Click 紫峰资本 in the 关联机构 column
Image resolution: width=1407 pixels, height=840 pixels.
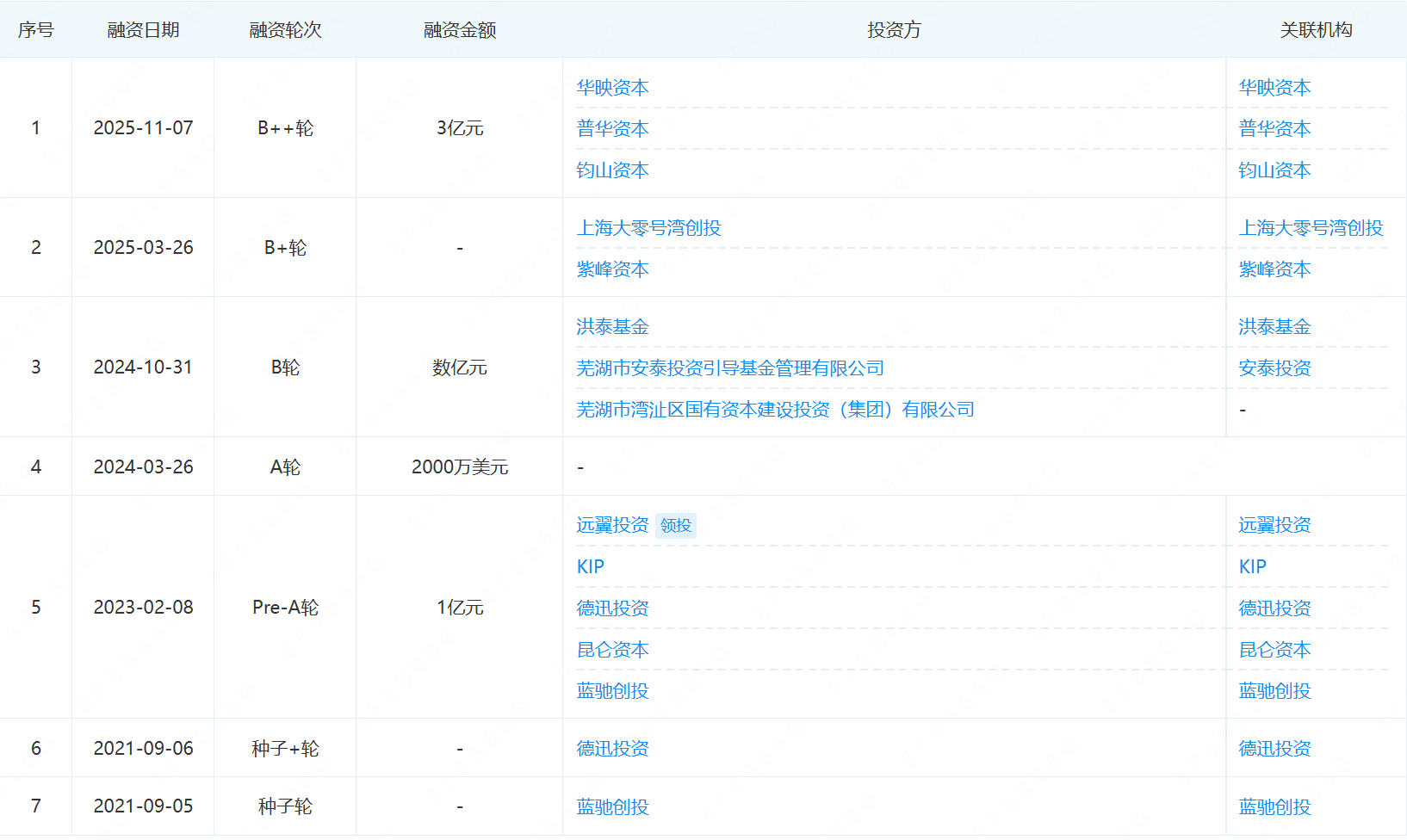click(x=1274, y=269)
